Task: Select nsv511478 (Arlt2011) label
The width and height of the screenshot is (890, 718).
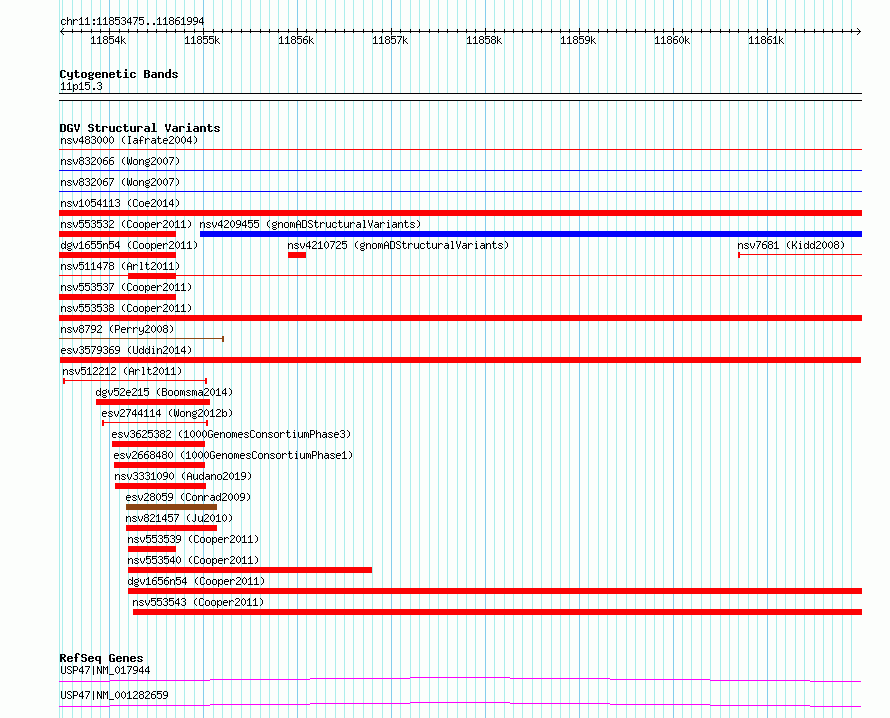Action: (x=120, y=267)
